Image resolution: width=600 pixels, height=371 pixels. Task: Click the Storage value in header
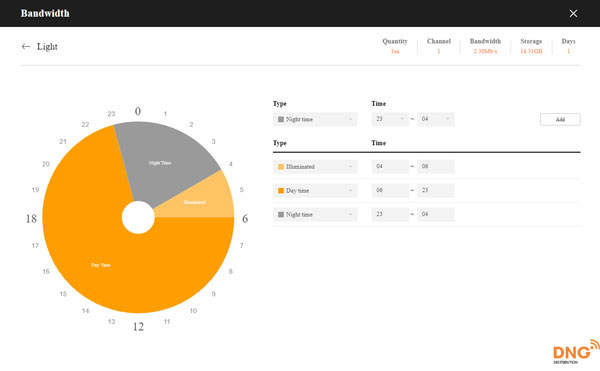531,51
